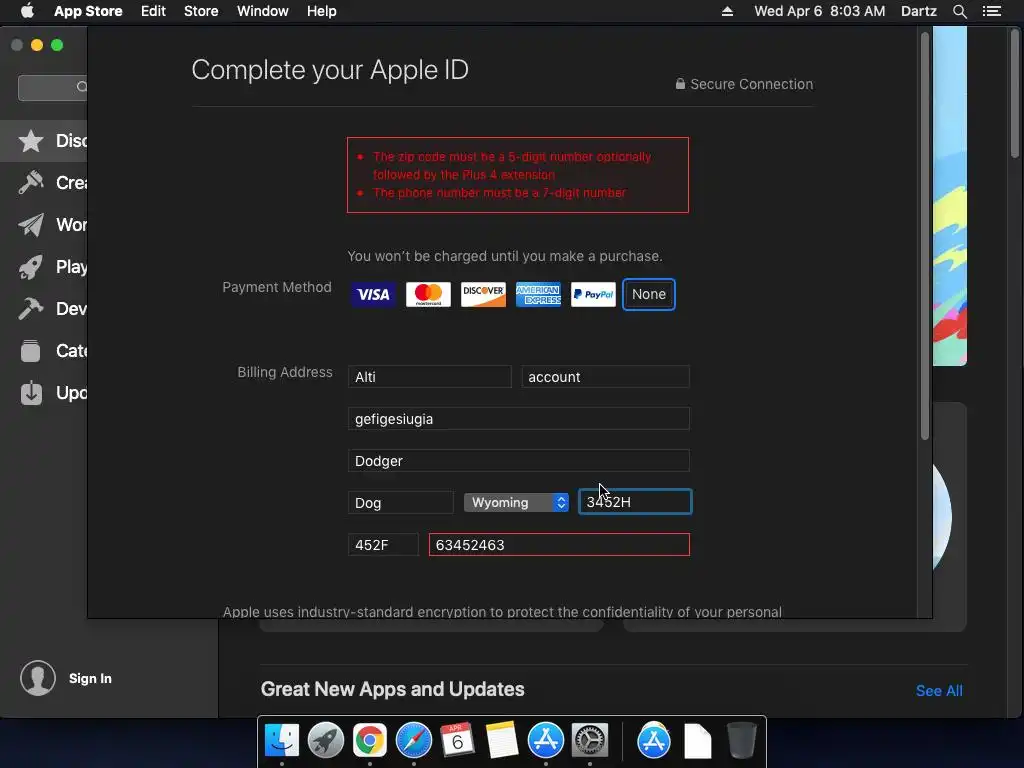
Task: Open Notes from the Dock
Action: [x=502, y=740]
